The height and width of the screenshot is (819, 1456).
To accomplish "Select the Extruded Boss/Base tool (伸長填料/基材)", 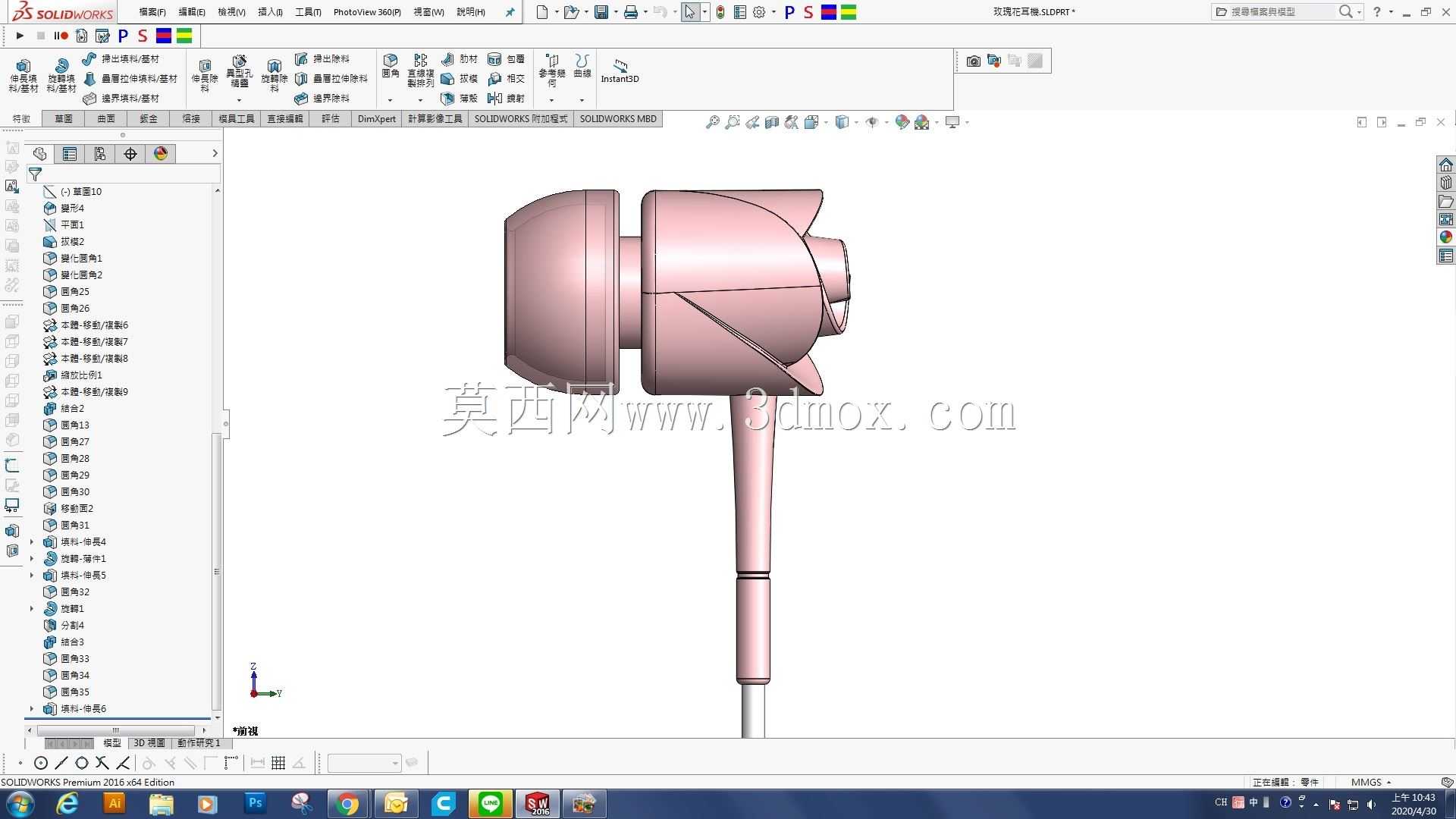I will point(24,75).
